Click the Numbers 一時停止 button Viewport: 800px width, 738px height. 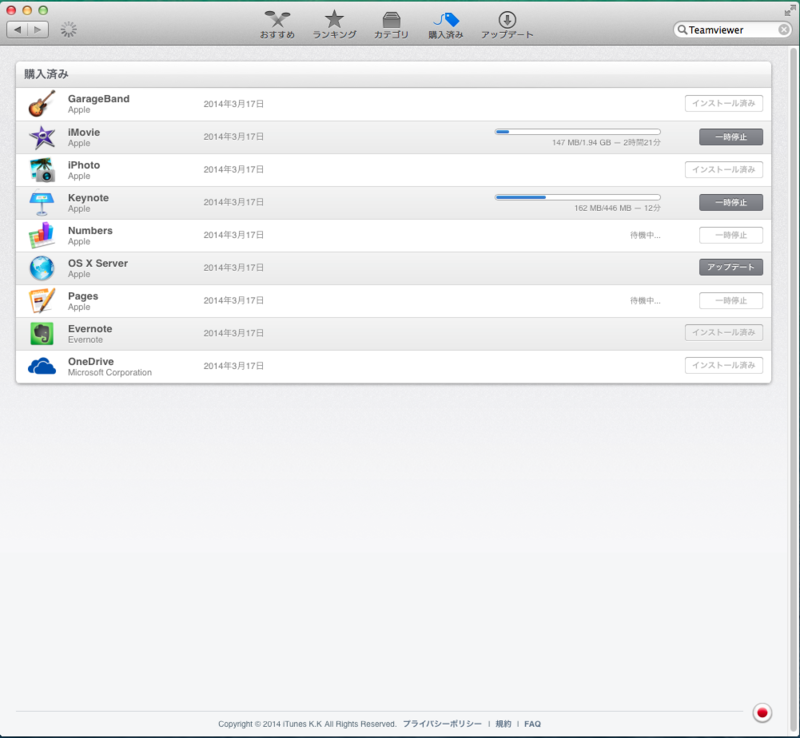731,235
